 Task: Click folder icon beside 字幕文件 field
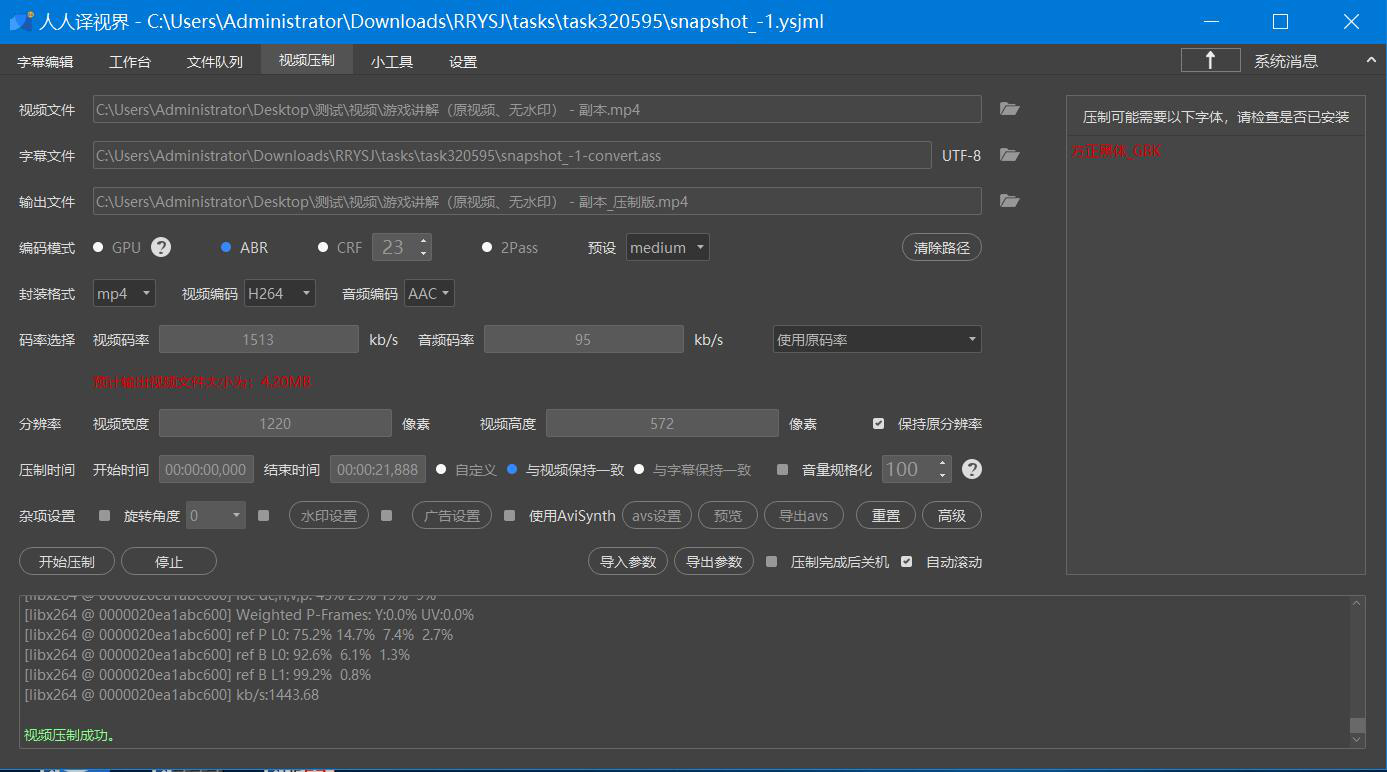[x=1009, y=155]
